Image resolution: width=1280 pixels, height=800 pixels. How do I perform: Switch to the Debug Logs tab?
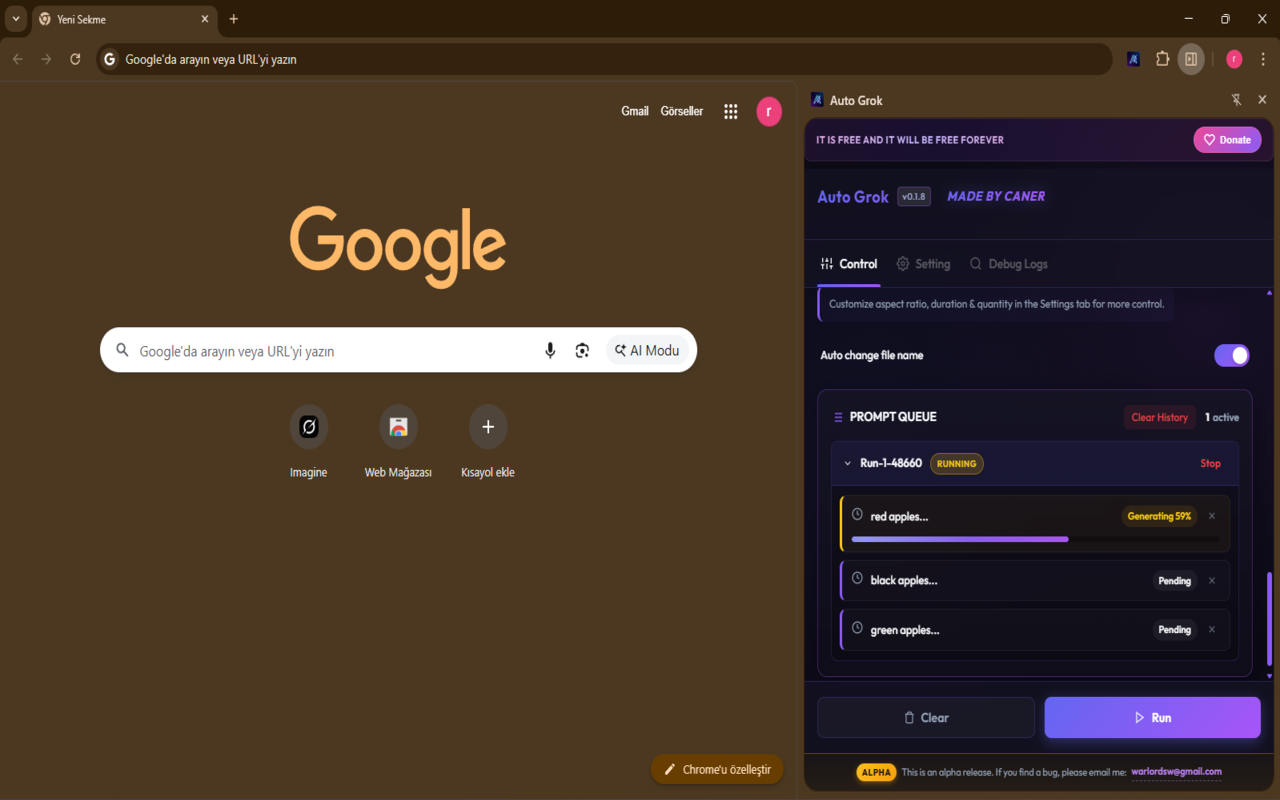pyautogui.click(x=1008, y=264)
